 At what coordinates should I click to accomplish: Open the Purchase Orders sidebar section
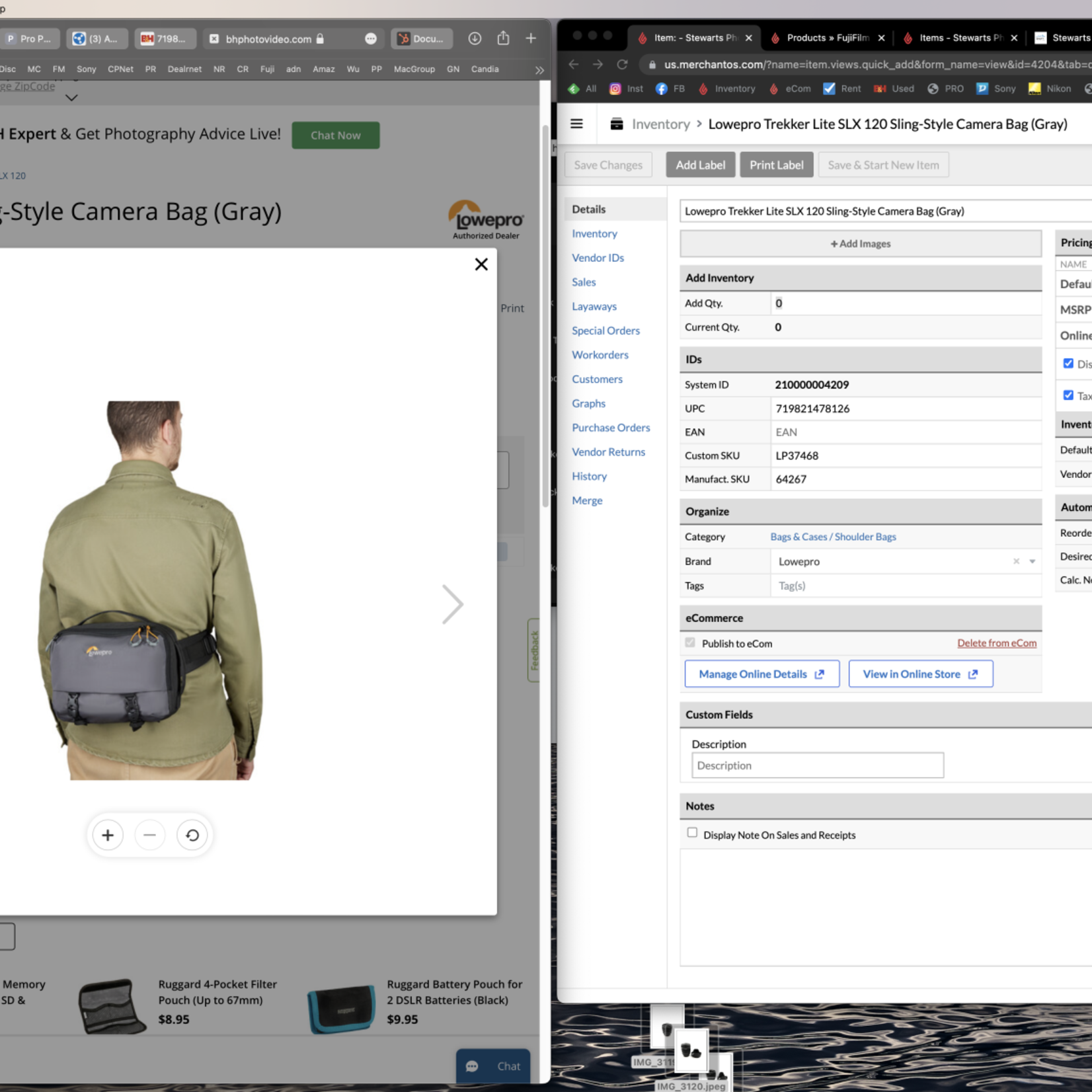(611, 428)
